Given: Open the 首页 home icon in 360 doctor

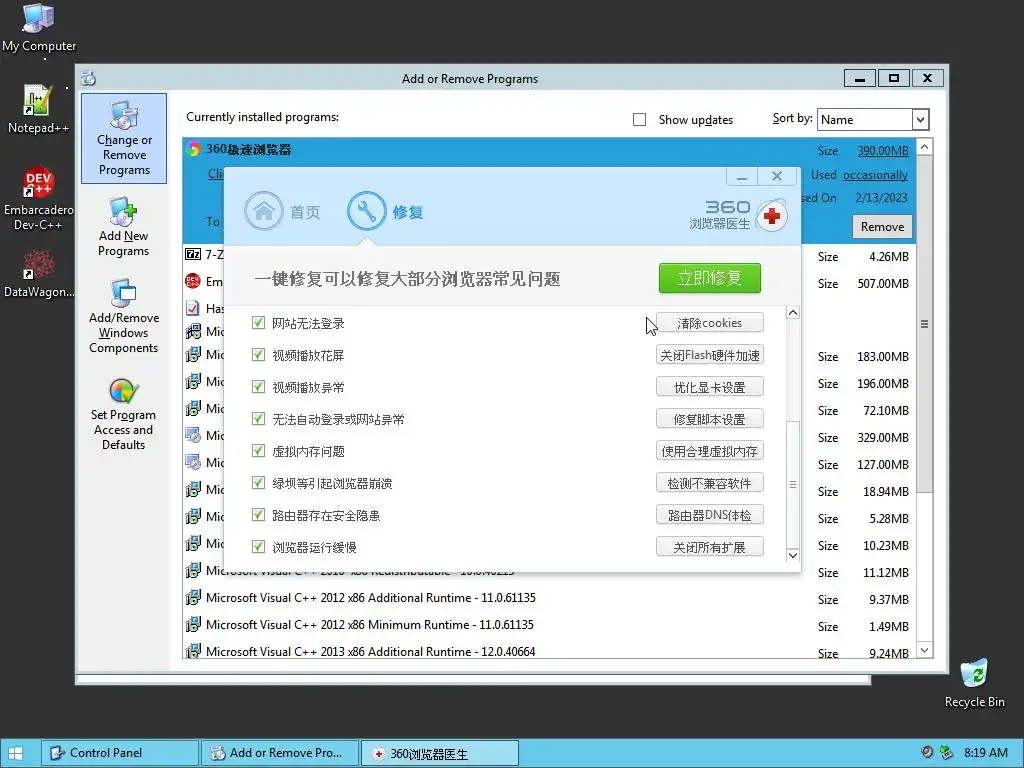Looking at the screenshot, I should [x=264, y=211].
